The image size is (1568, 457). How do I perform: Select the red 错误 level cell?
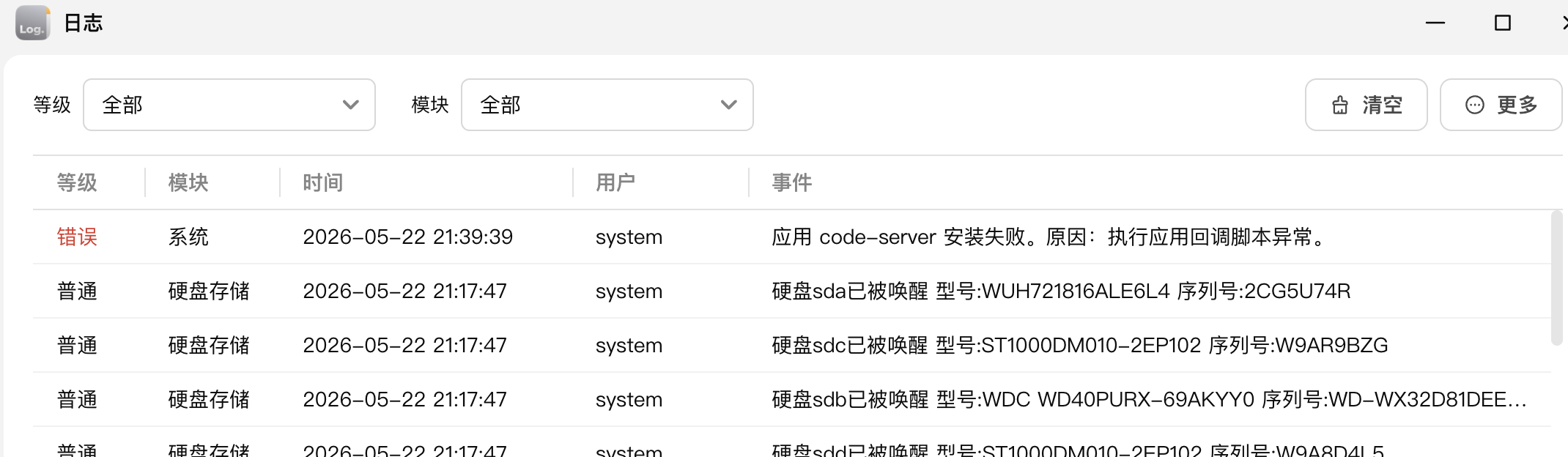tap(77, 237)
